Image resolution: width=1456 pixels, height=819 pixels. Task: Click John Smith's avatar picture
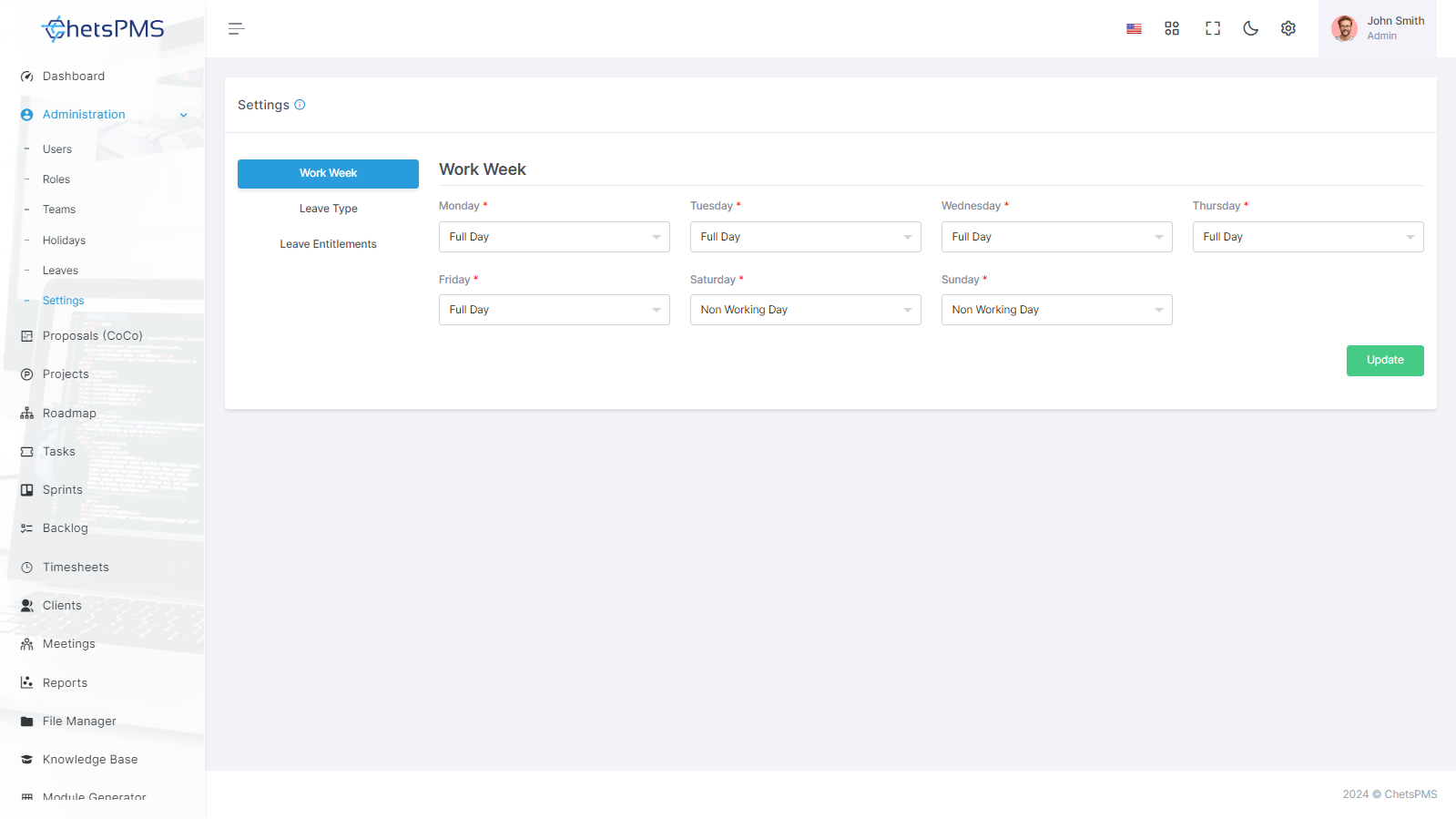coord(1344,28)
